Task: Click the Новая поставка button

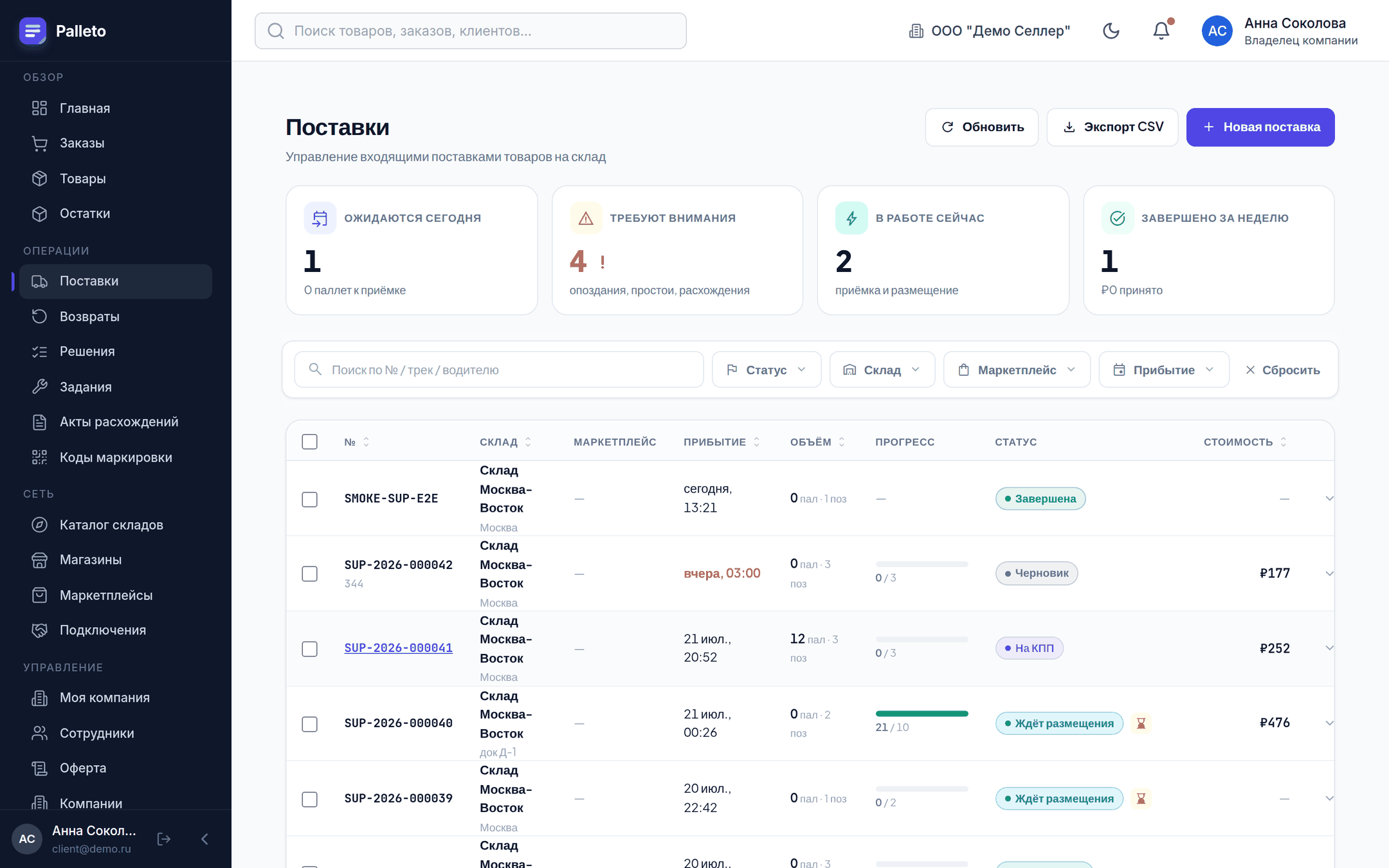Action: tap(1260, 127)
